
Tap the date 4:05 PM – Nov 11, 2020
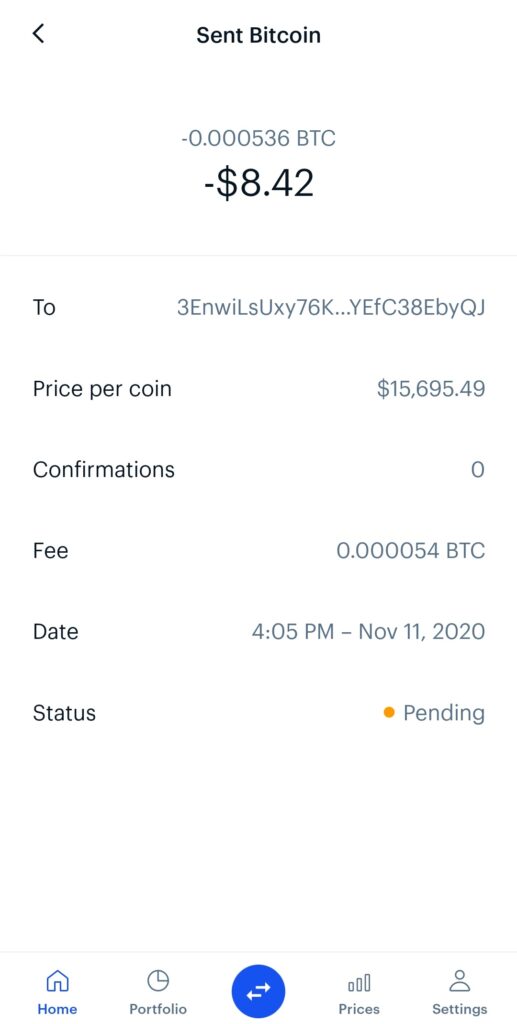[x=368, y=632]
